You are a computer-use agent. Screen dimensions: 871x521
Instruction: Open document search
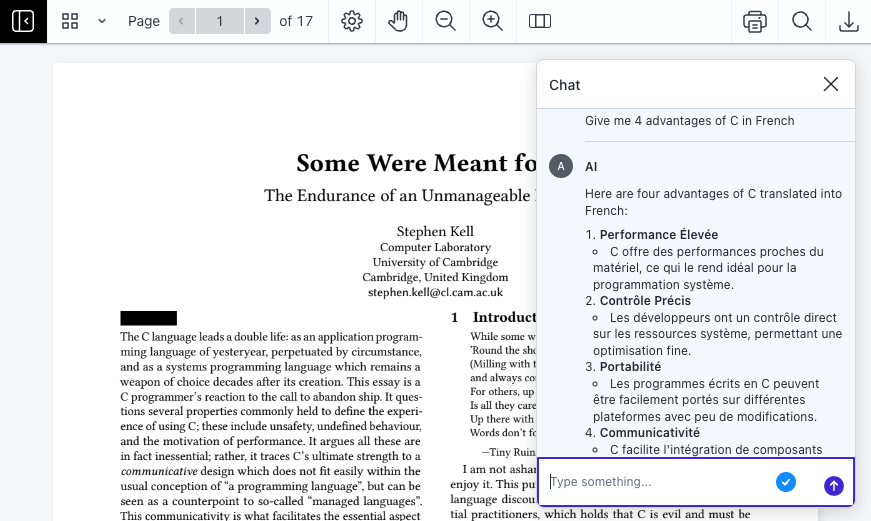[802, 21]
